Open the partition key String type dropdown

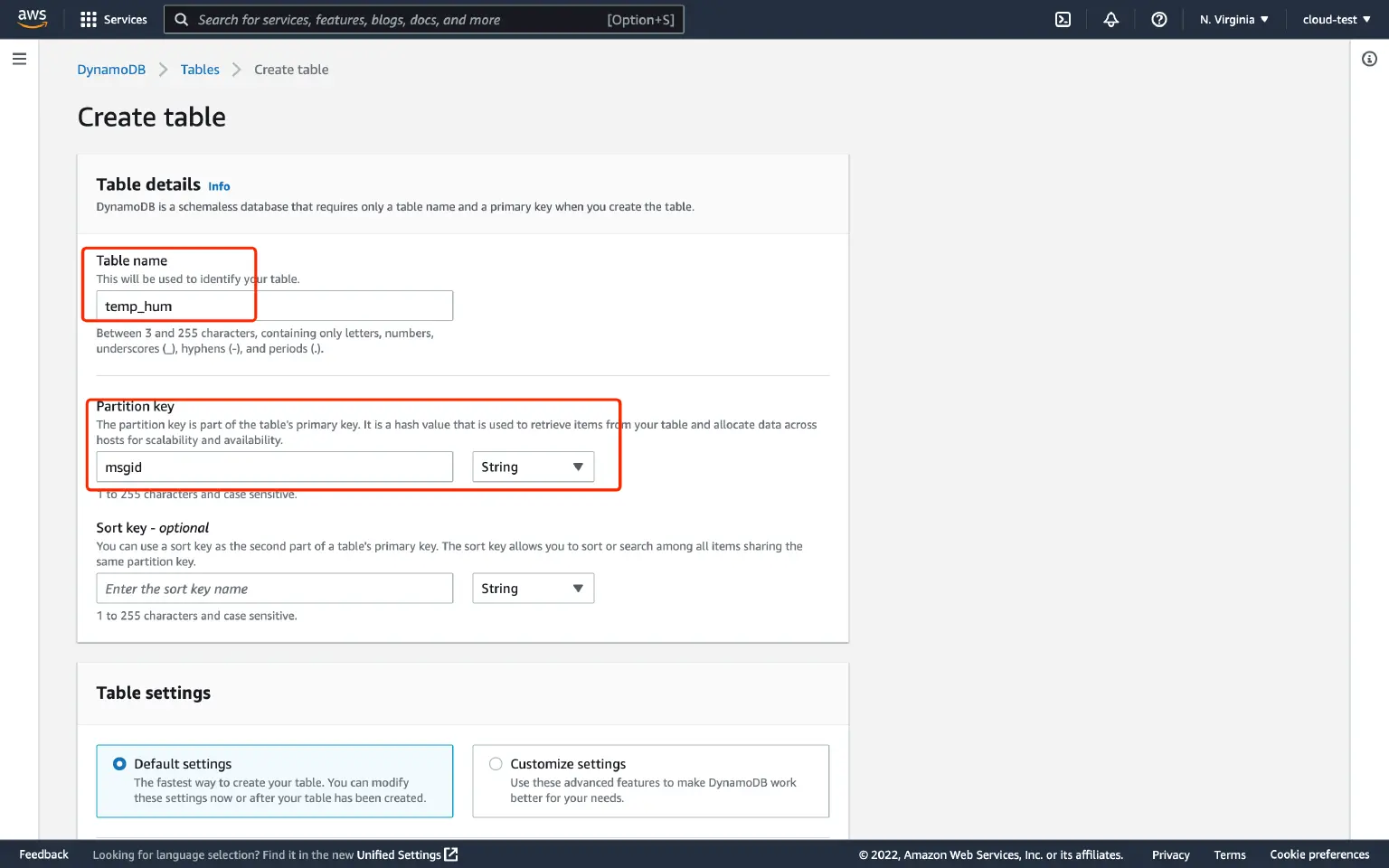[533, 467]
